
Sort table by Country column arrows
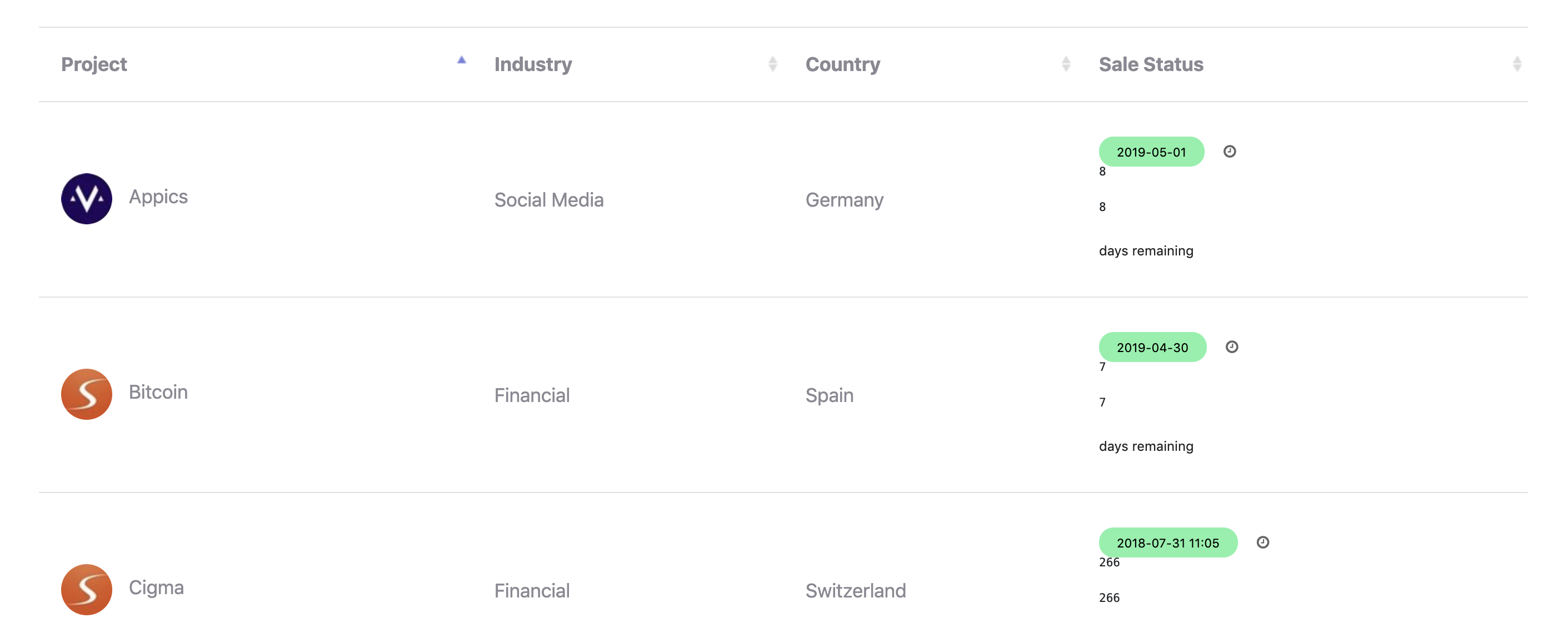point(1065,64)
